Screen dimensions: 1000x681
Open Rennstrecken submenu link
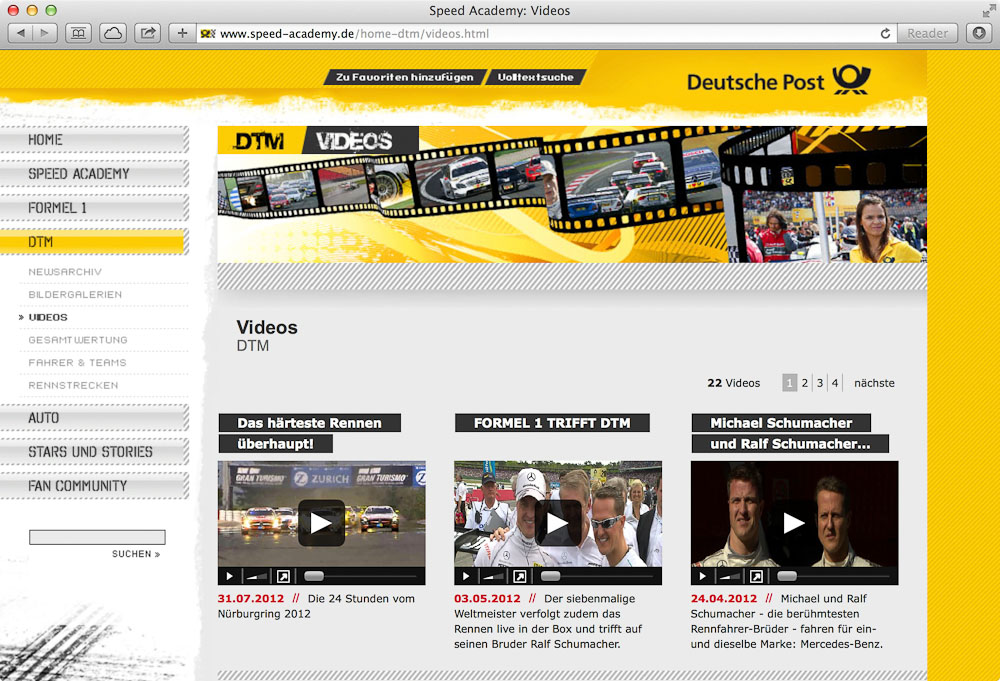tap(73, 385)
